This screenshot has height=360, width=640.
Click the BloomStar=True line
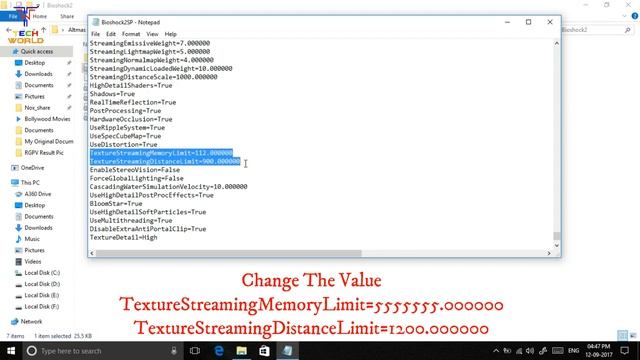click(x=116, y=203)
